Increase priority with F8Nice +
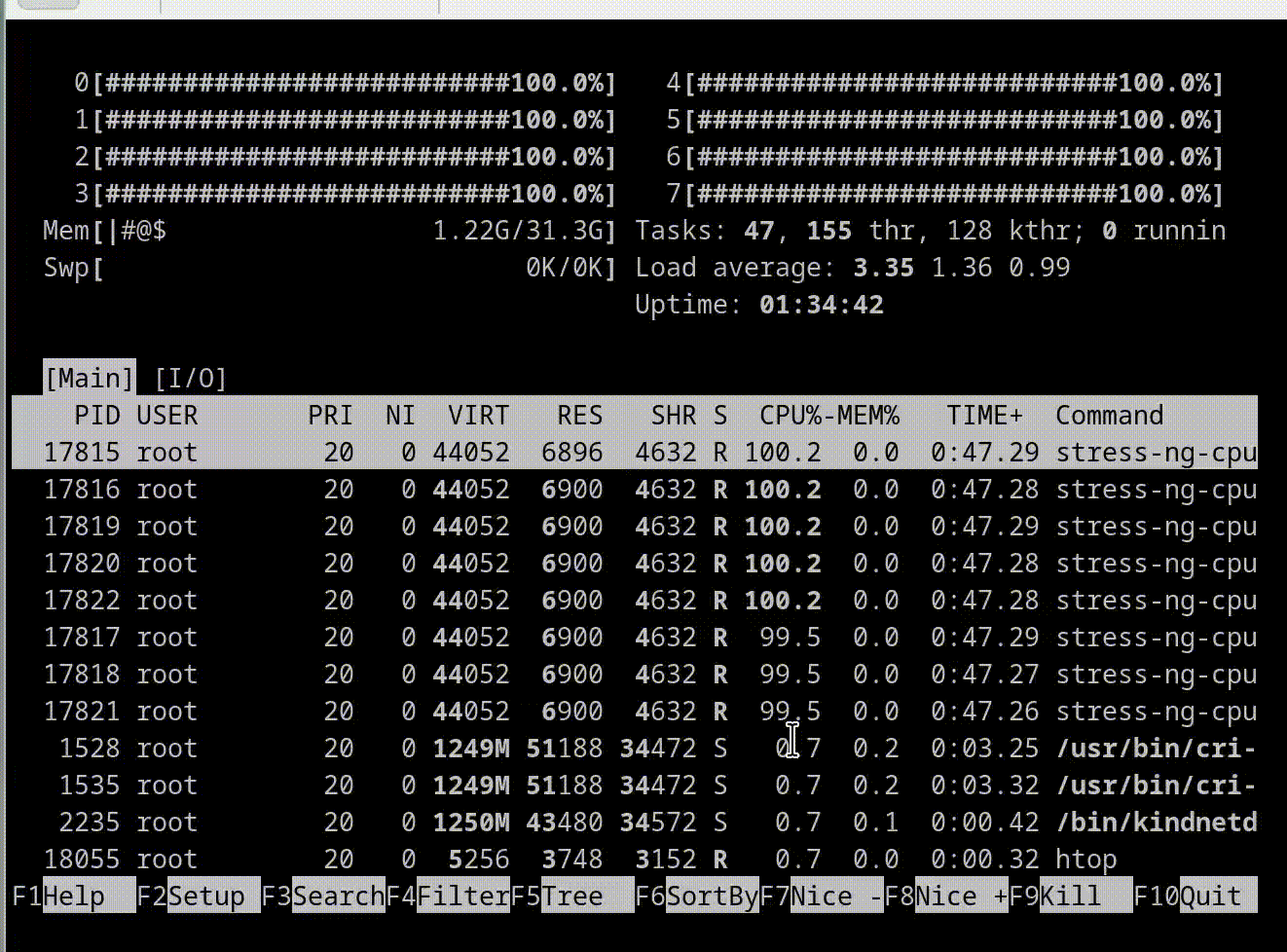The height and width of the screenshot is (952, 1287). point(944,896)
